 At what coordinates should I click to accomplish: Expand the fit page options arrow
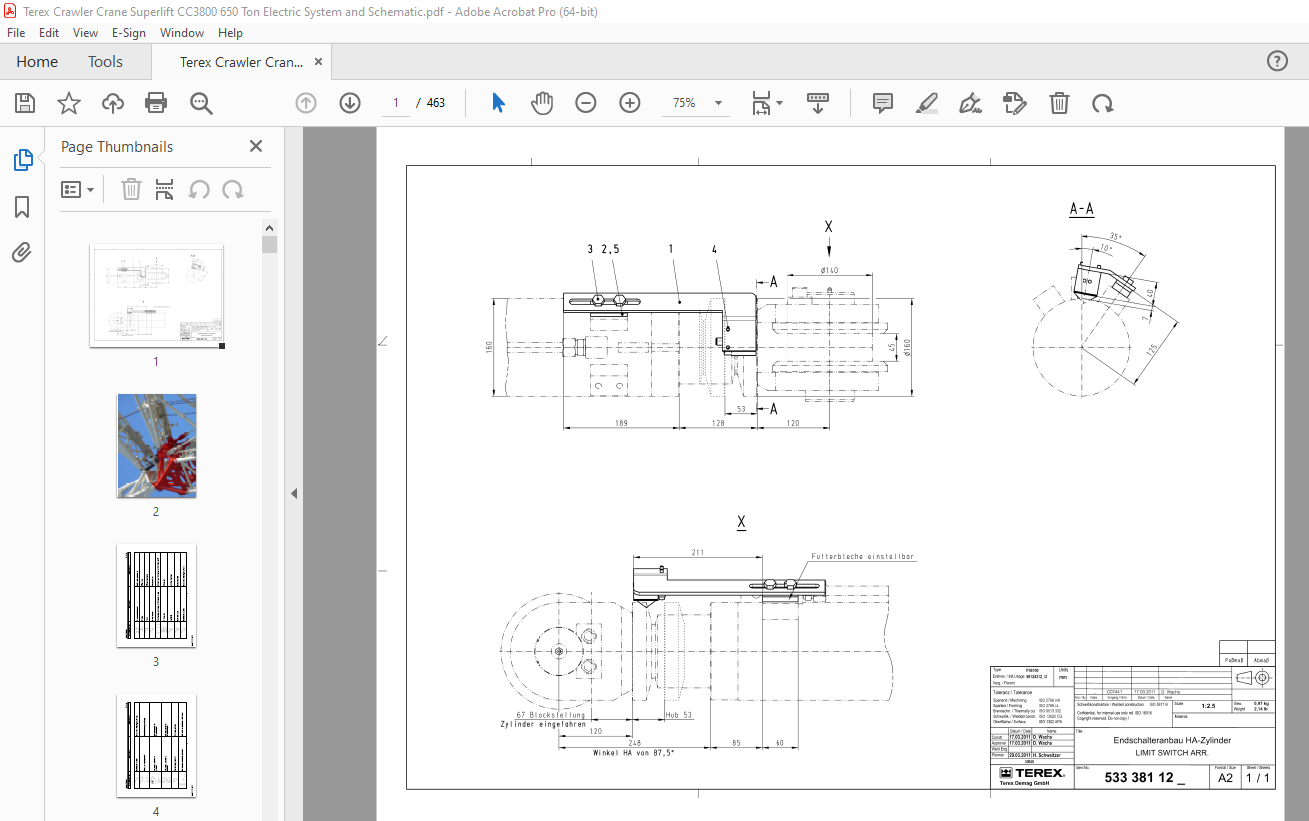(779, 103)
